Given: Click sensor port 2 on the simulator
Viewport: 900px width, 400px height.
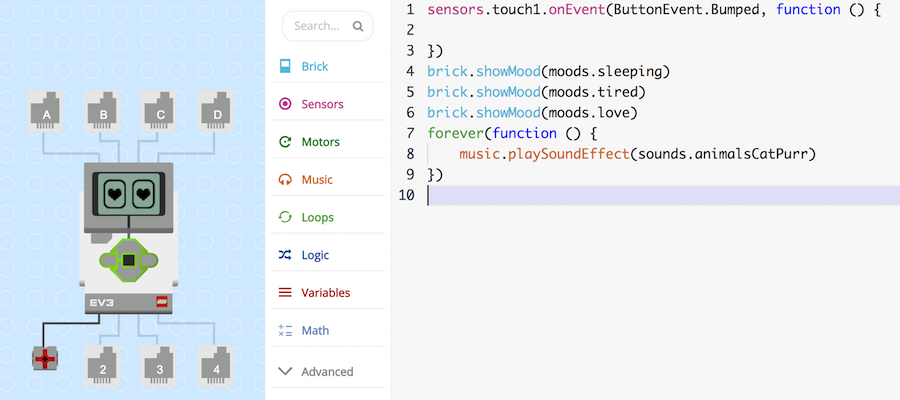Looking at the screenshot, I should (103, 366).
